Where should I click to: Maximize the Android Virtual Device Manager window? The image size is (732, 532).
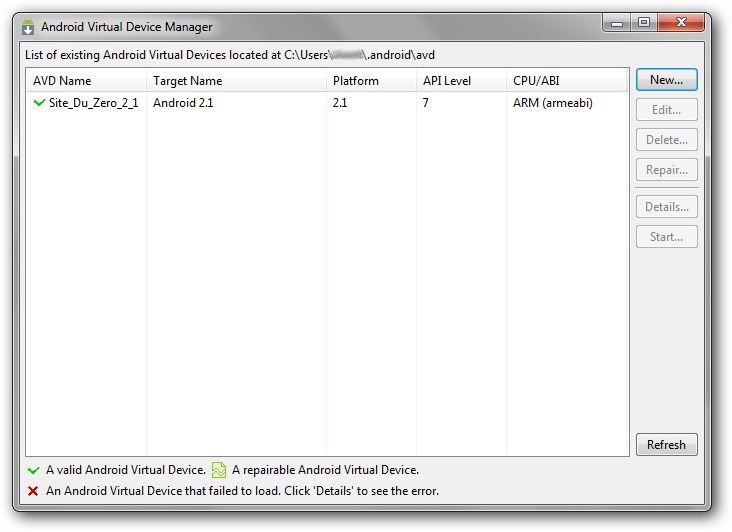644,22
